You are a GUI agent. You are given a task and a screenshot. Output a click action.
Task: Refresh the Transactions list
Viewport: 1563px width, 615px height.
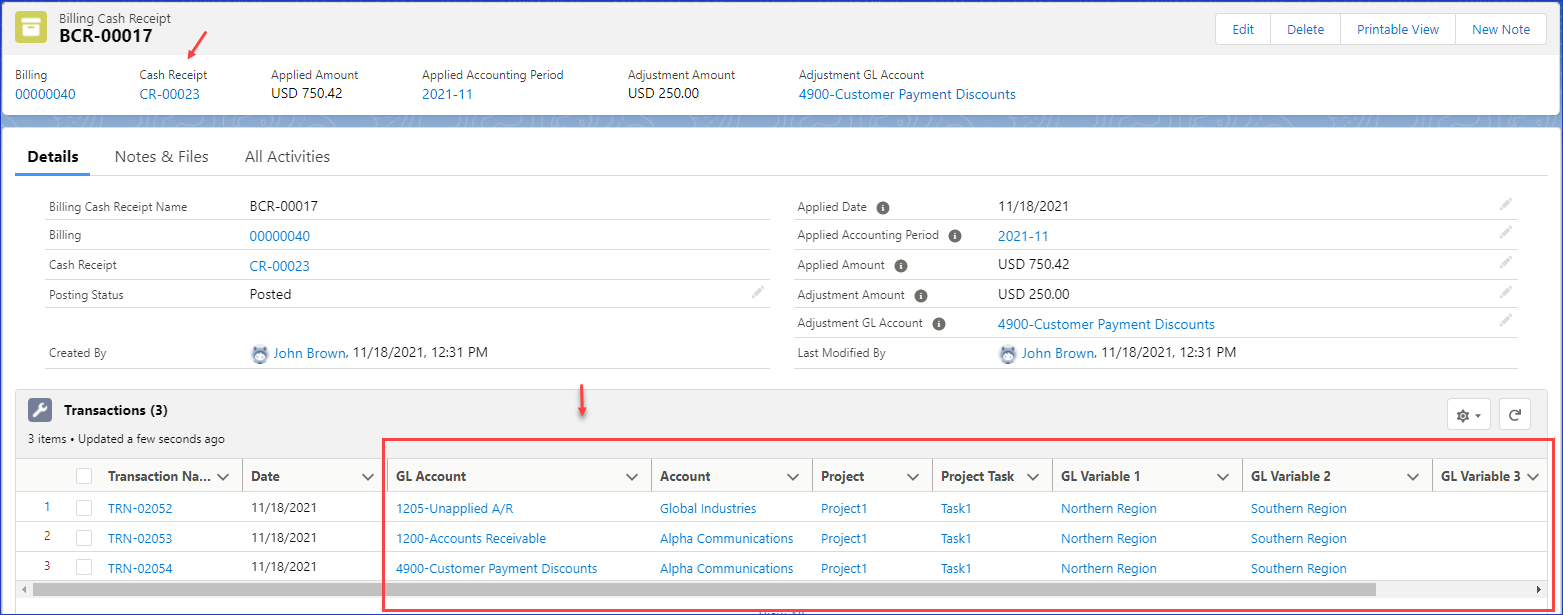point(1514,415)
